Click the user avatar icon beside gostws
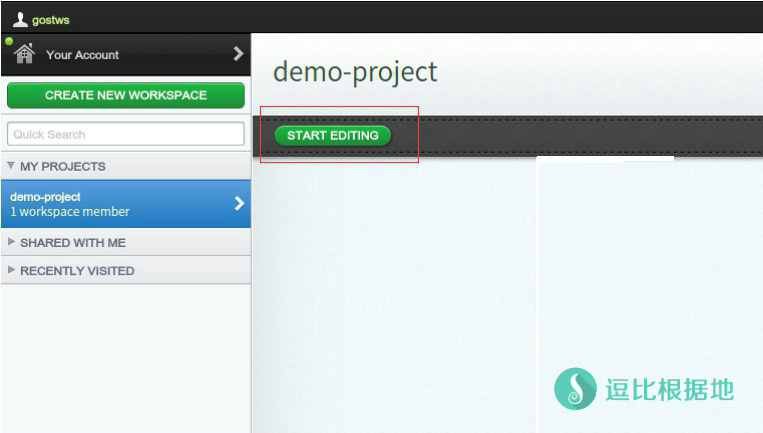 coord(20,19)
